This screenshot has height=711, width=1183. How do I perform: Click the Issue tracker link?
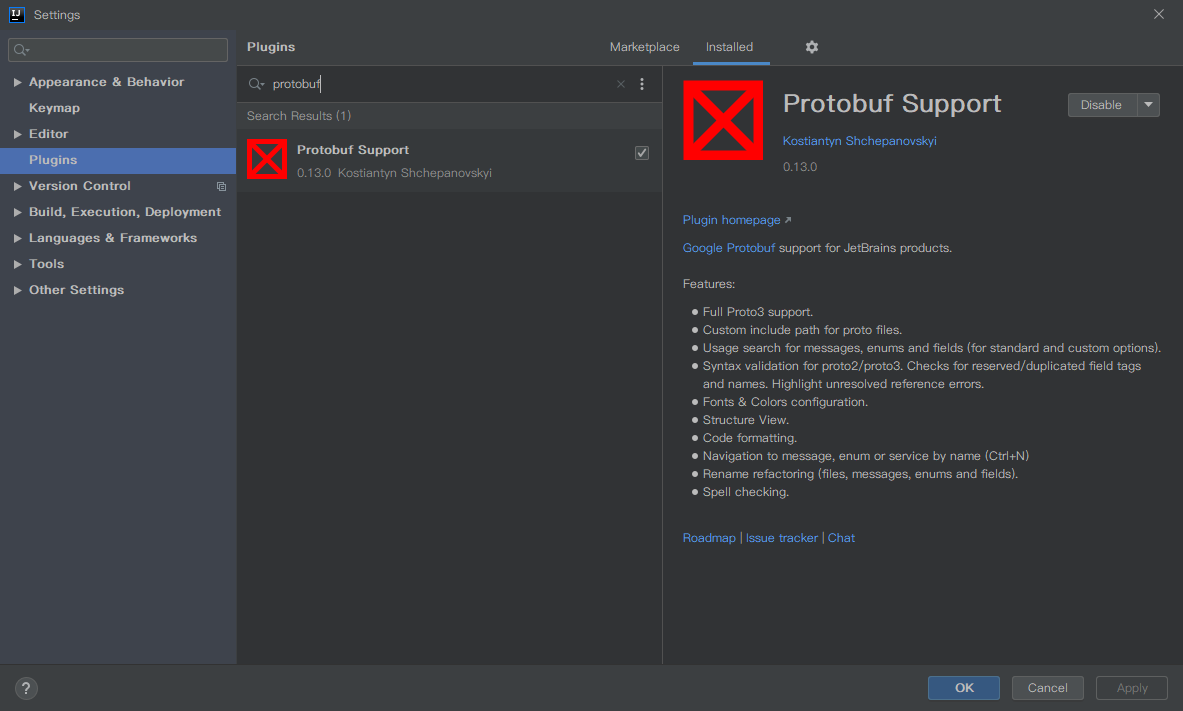pos(781,537)
